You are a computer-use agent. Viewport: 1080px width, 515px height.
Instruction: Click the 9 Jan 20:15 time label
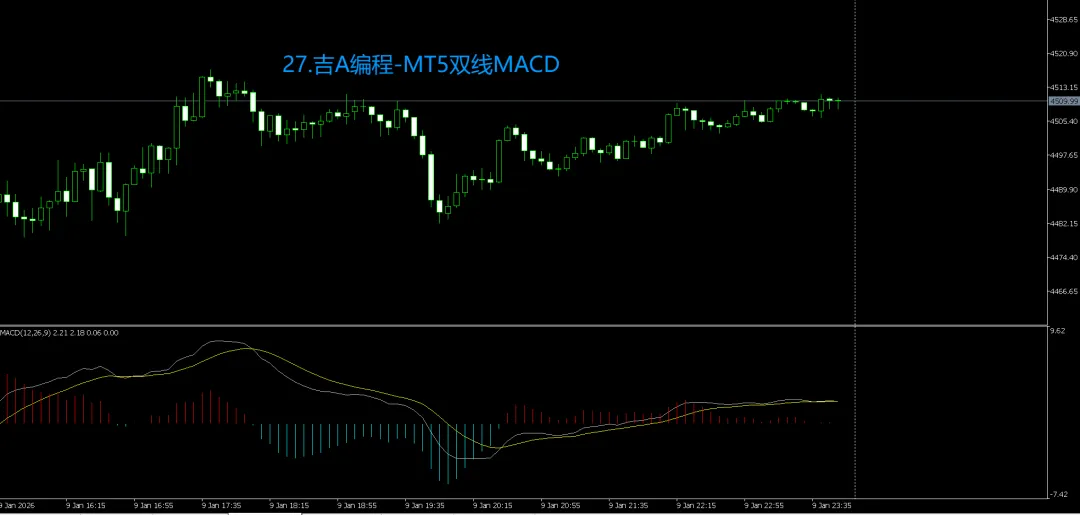coord(494,505)
